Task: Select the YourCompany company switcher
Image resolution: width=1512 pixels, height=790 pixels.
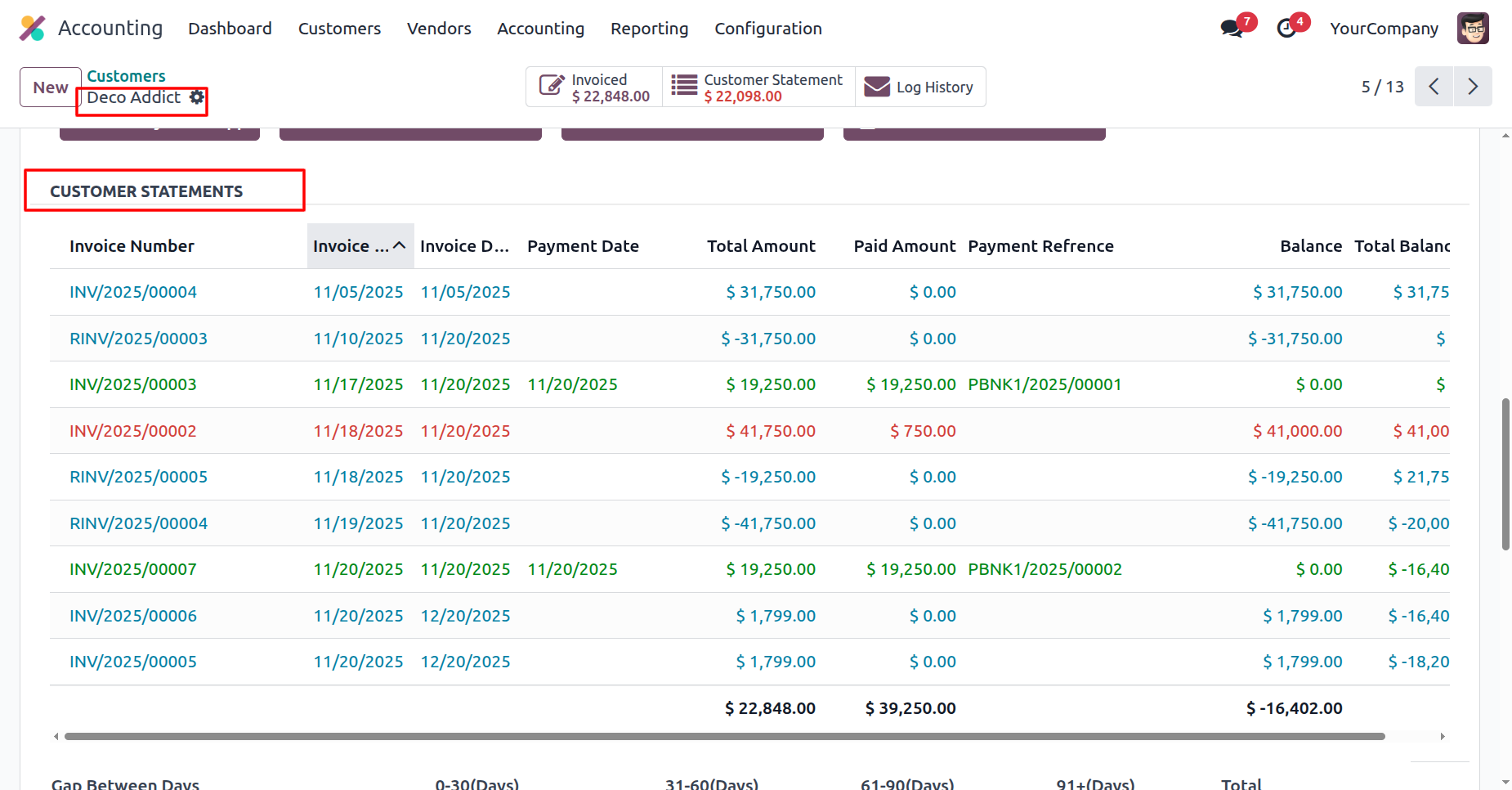Action: tap(1384, 29)
